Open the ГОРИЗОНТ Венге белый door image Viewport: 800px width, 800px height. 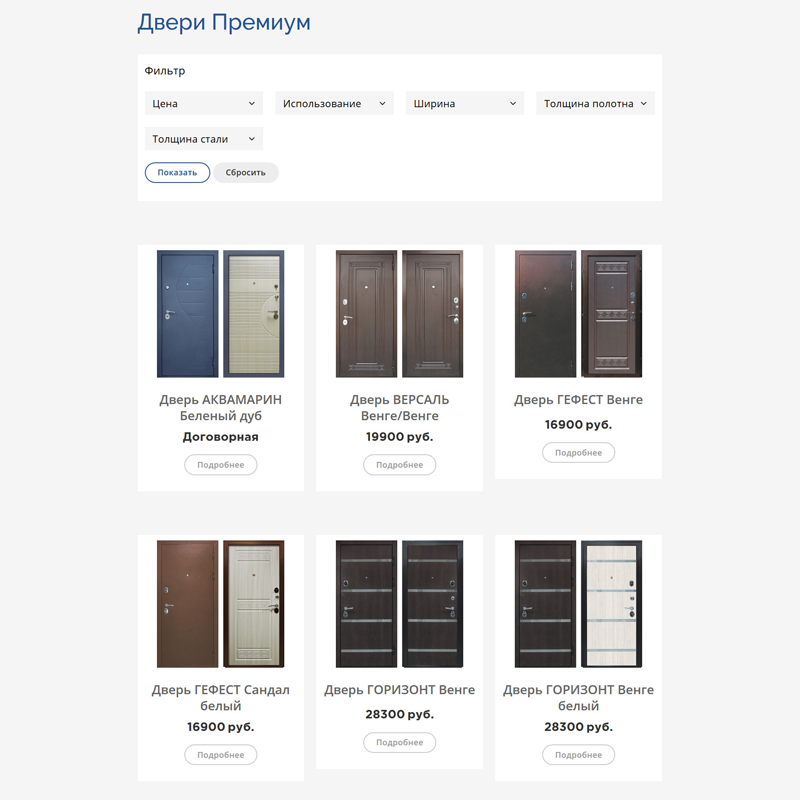(578, 604)
